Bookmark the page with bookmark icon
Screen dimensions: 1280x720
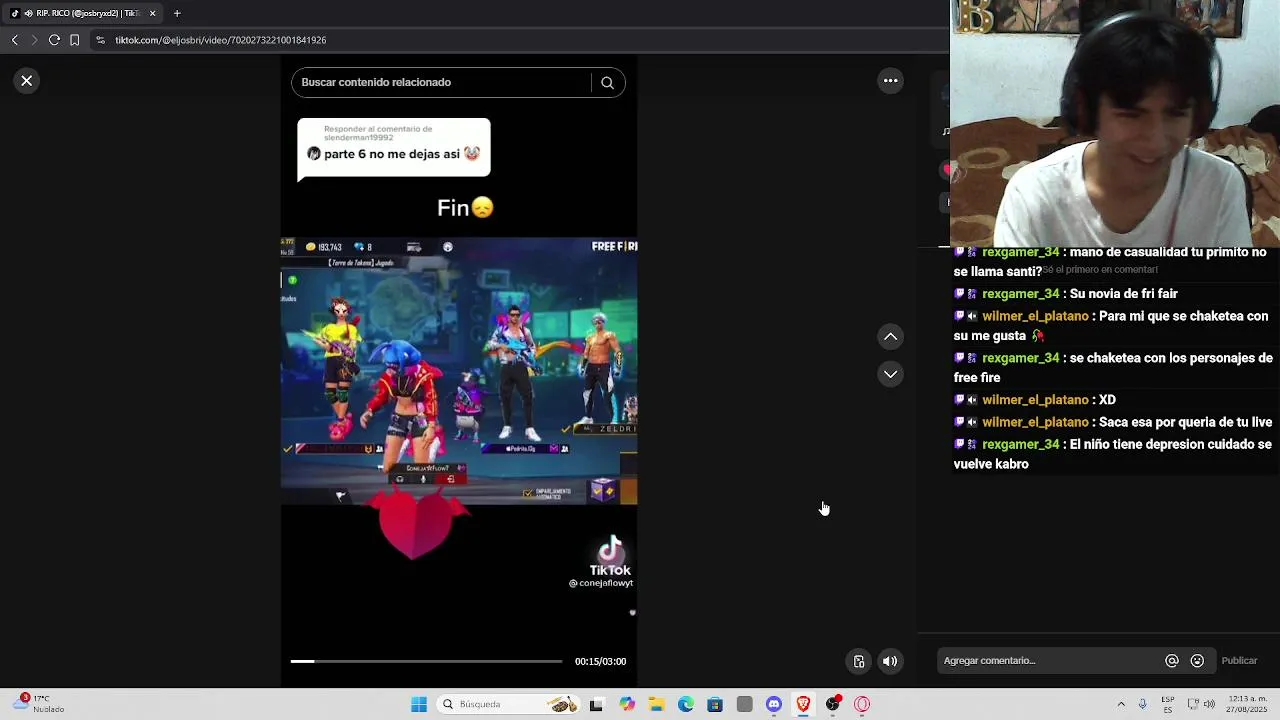point(74,40)
